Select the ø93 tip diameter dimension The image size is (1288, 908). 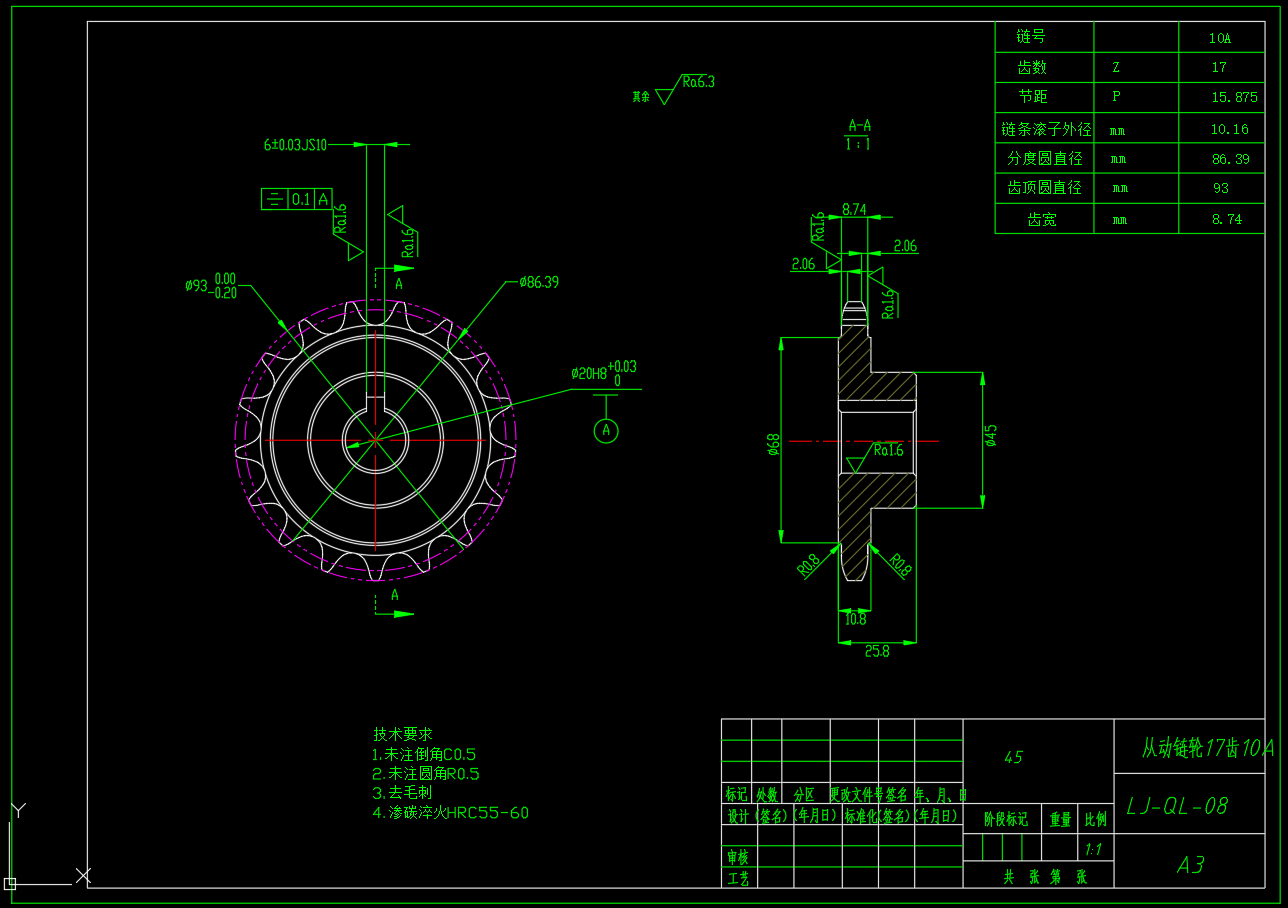(211, 285)
